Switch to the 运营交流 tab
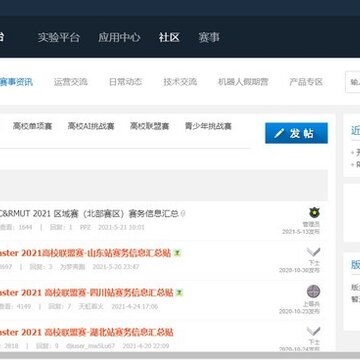Image resolution: width=360 pixels, height=360 pixels. [71, 82]
